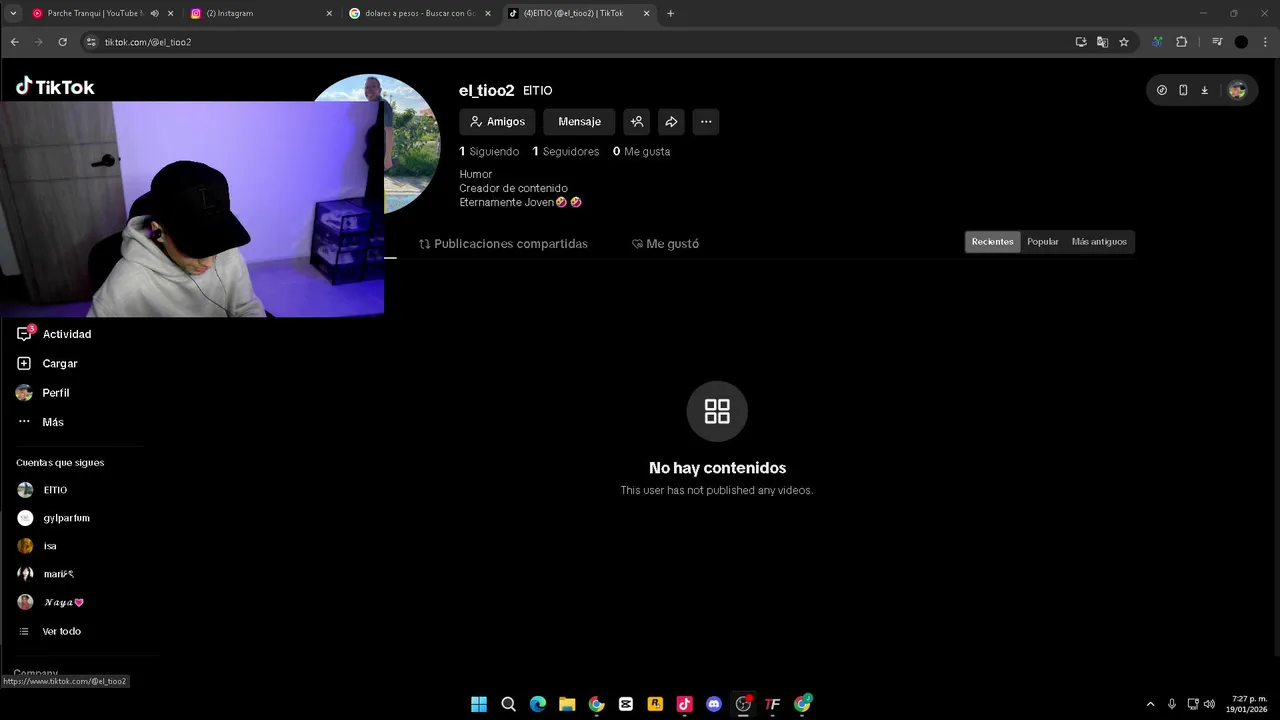Click the install app icon in address bar

1081,42
